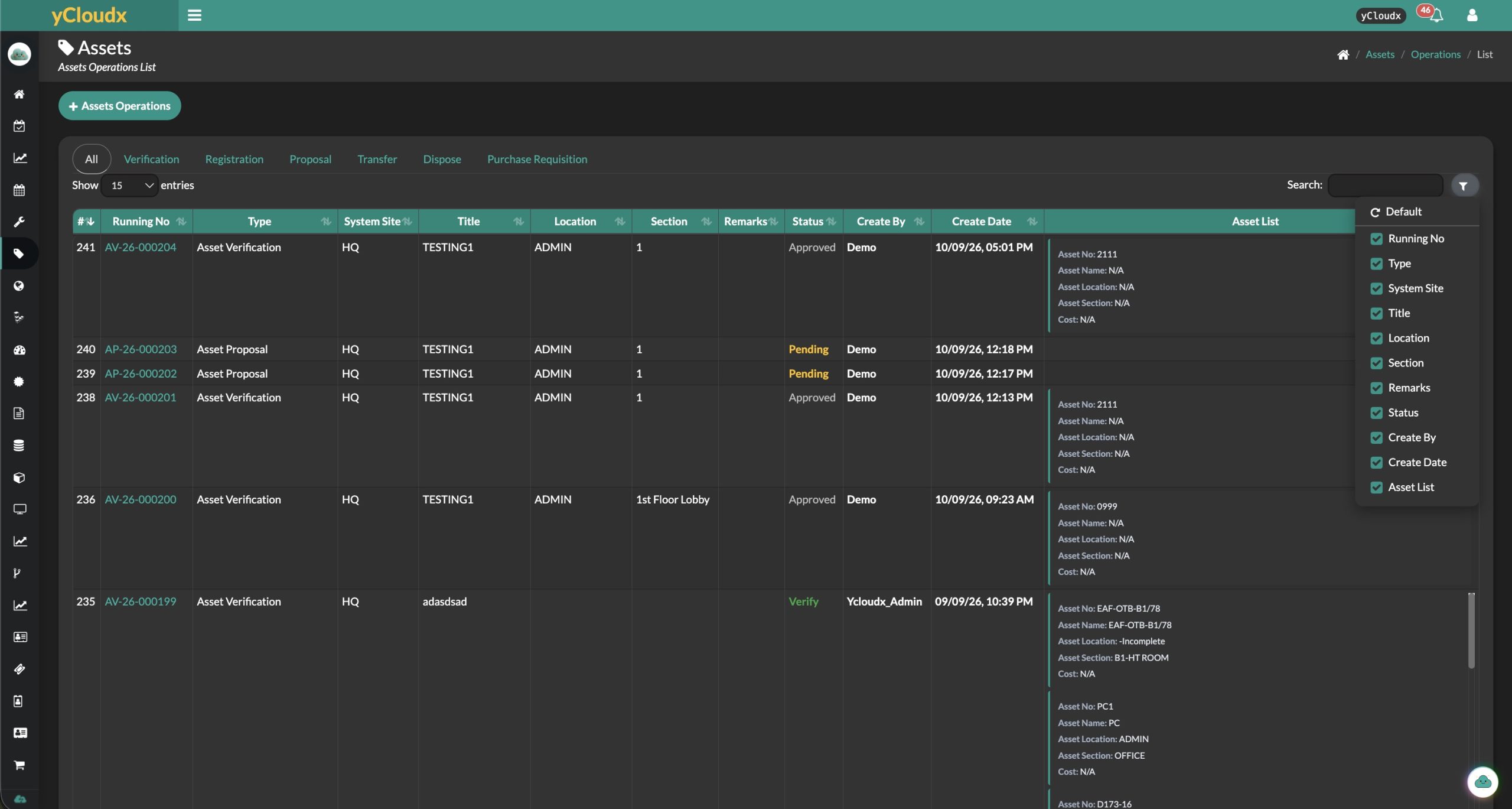Sort by the Create Date column header
1512x809 pixels.
(x=988, y=222)
